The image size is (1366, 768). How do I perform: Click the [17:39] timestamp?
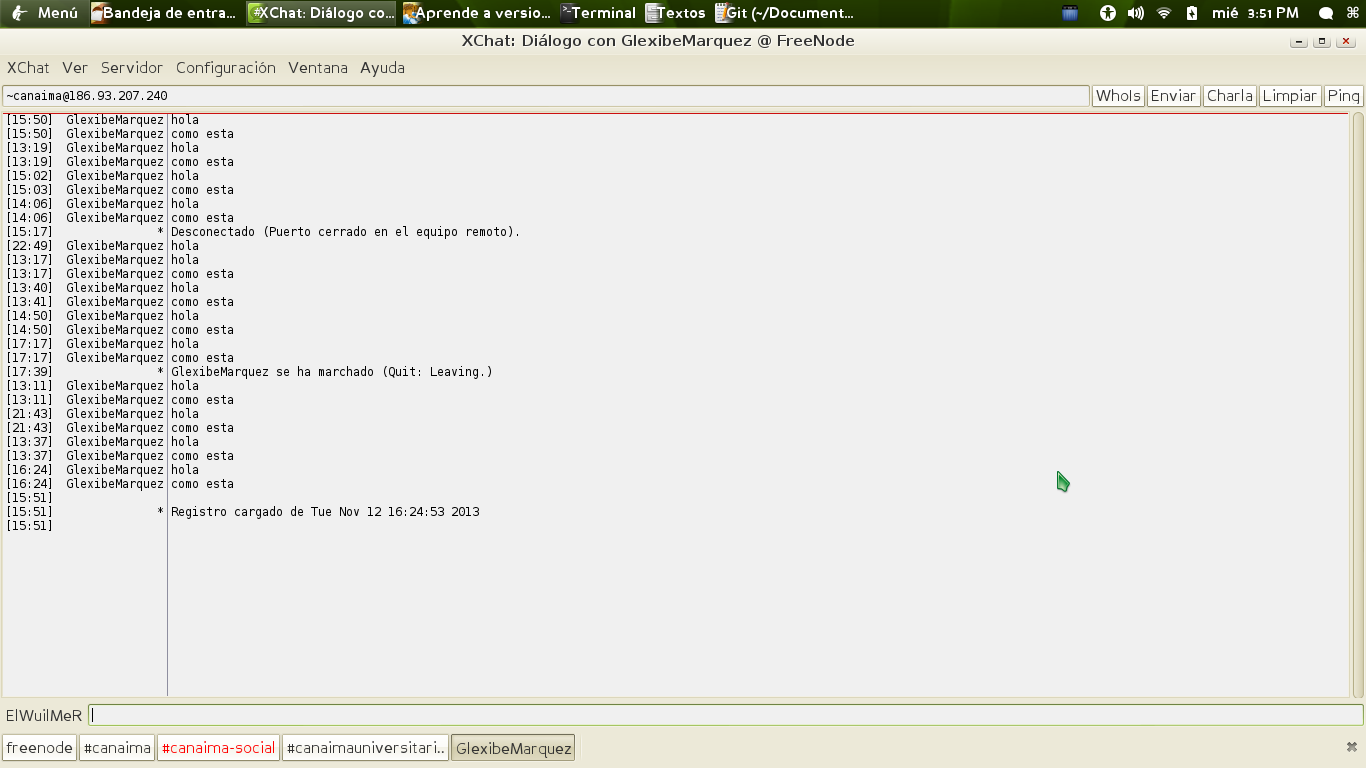tap(29, 372)
